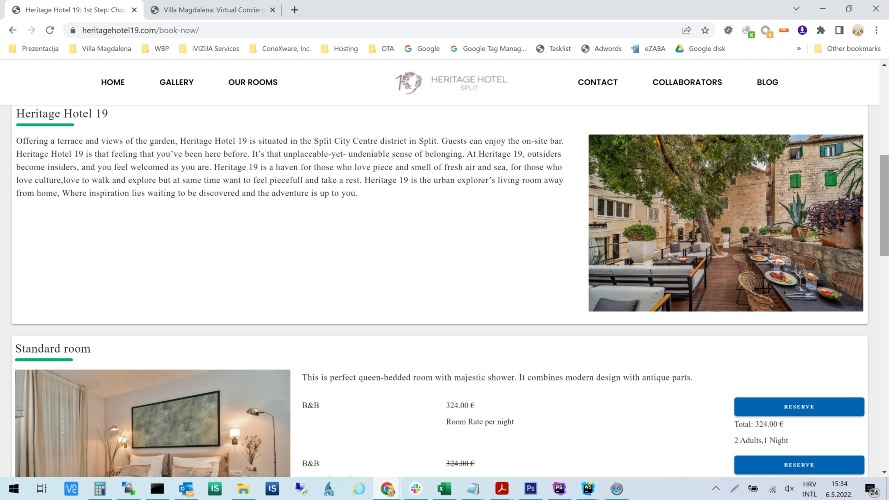Open the ConeXware, Inc. bookmark folder
This screenshot has width=889, height=500.
(x=280, y=49)
